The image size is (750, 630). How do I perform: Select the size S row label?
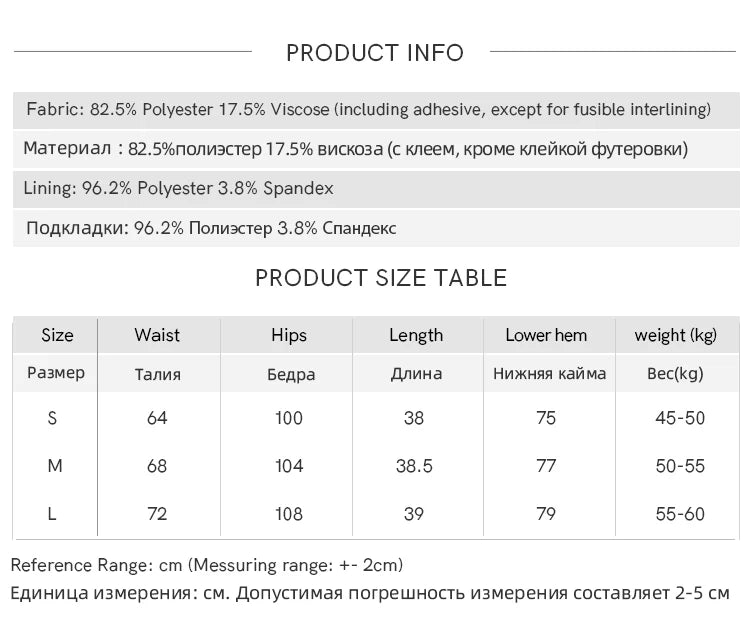[x=52, y=418]
